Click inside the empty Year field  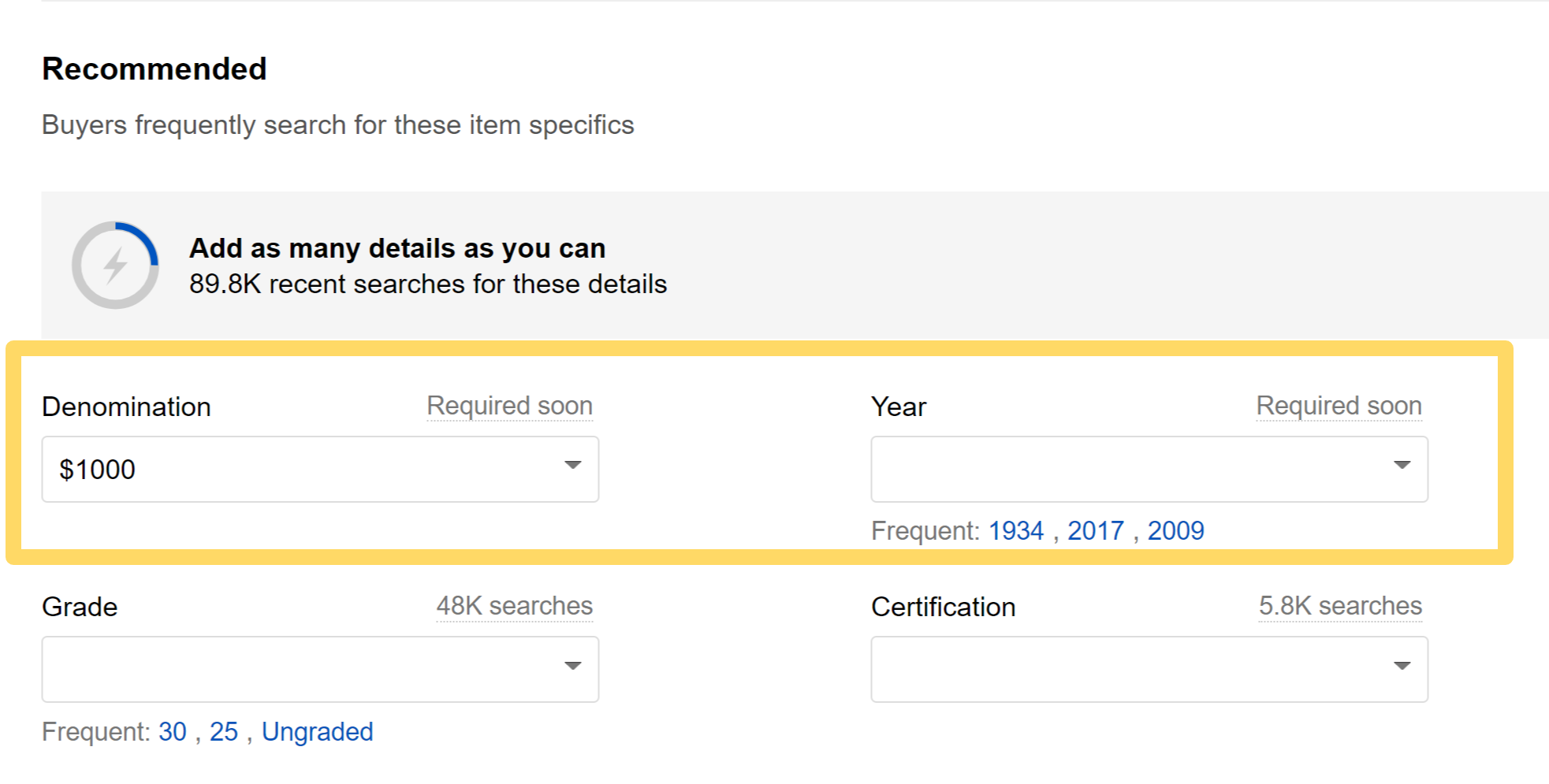coord(1149,469)
